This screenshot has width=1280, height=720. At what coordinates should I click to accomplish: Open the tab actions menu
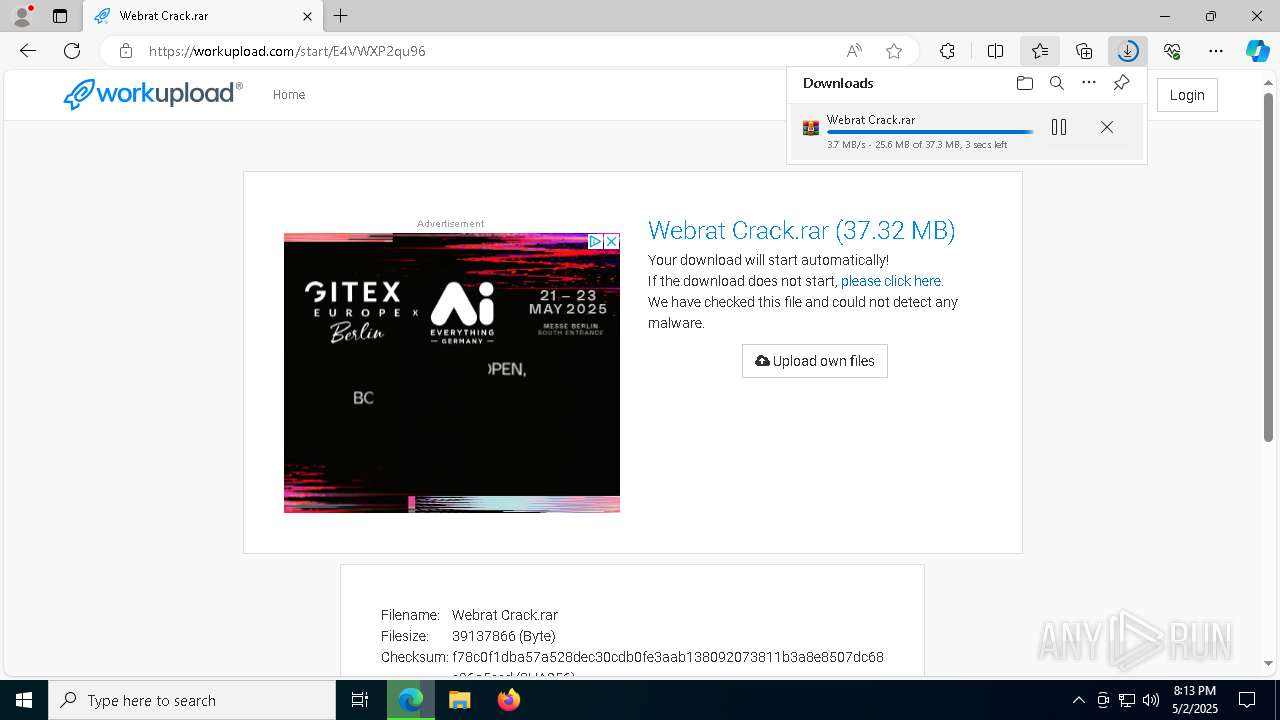pyautogui.click(x=60, y=16)
